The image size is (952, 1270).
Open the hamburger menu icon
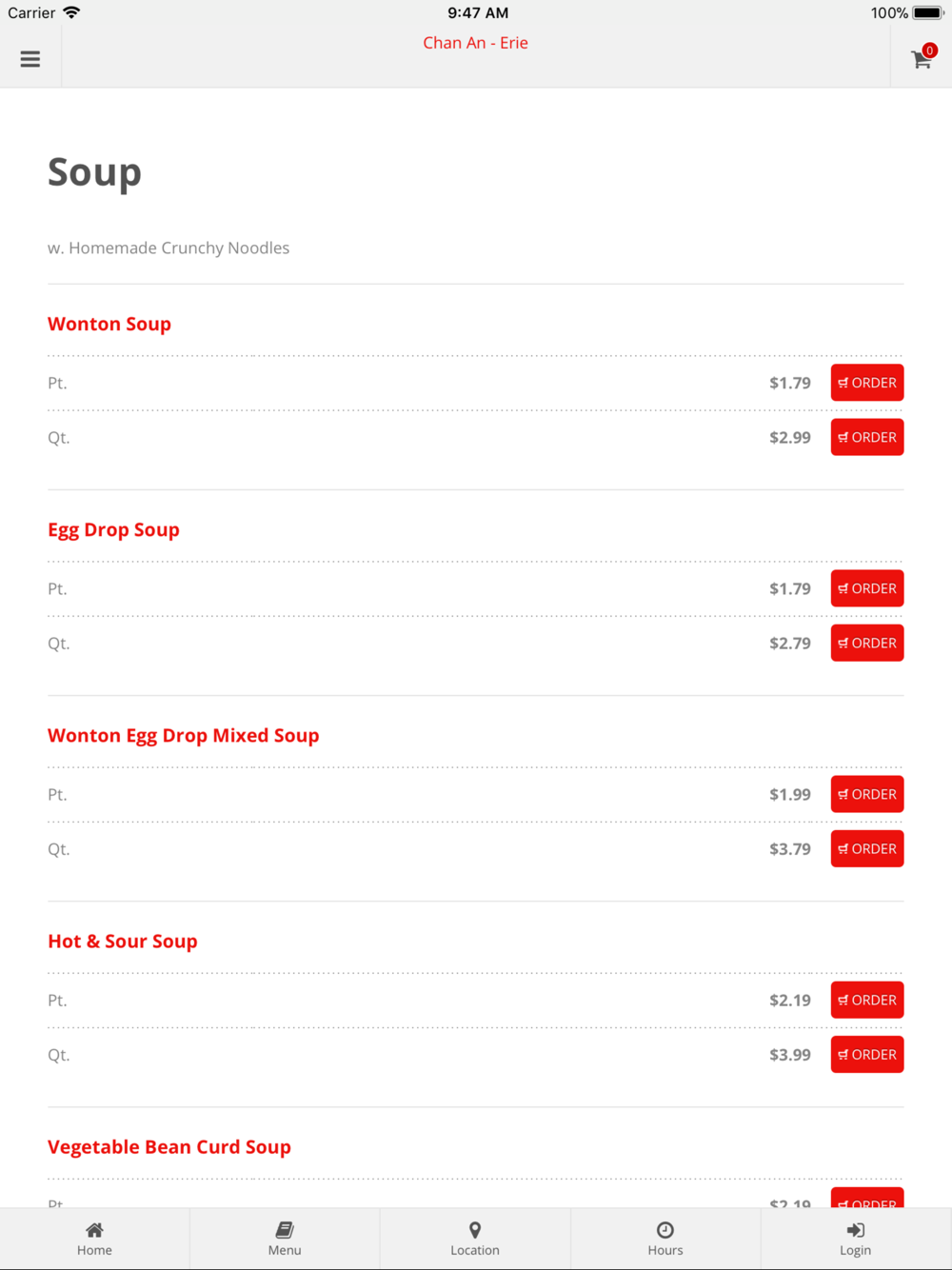(x=30, y=59)
